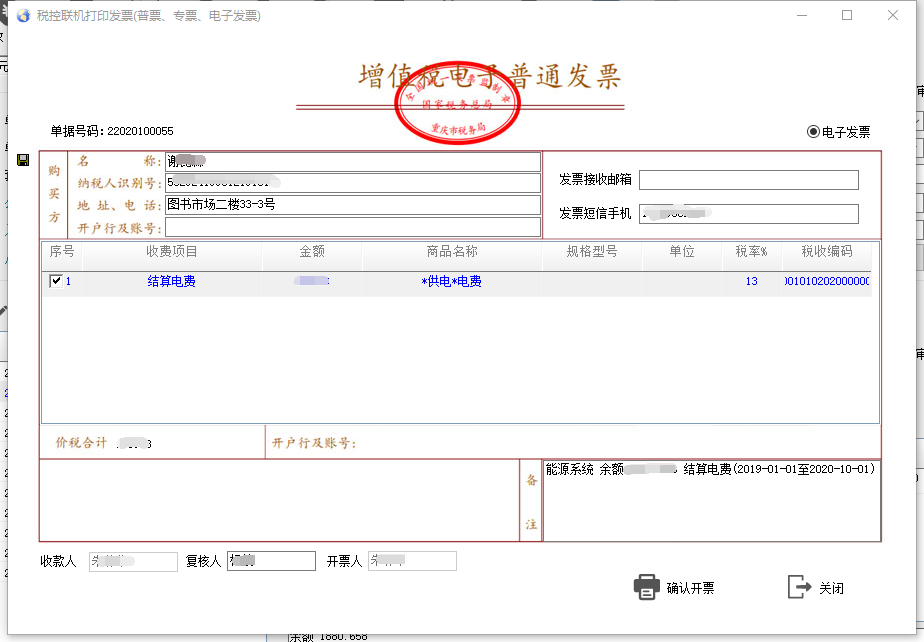The width and height of the screenshot is (924, 642).
Task: Click the 序号 column header
Action: click(x=62, y=252)
